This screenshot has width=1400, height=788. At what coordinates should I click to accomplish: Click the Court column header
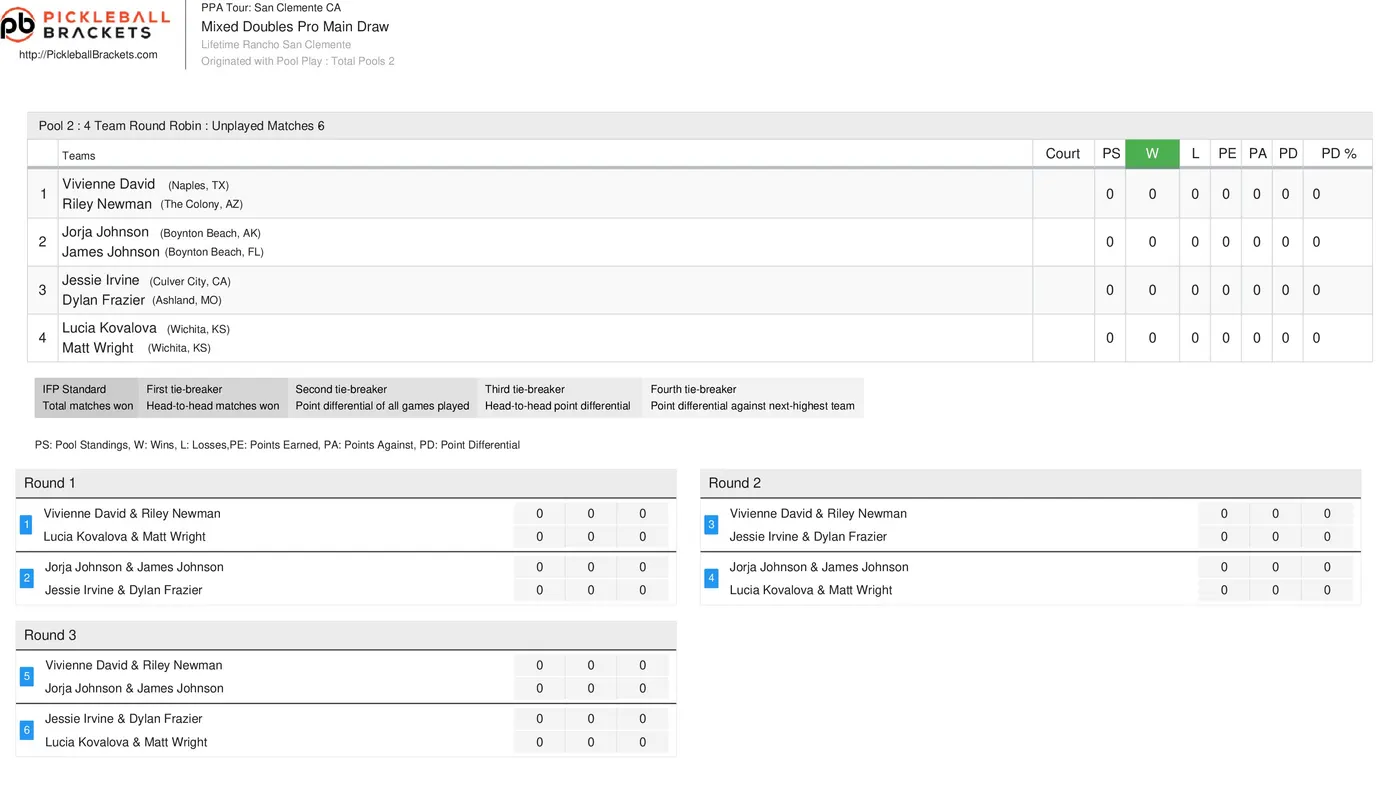(x=1063, y=153)
